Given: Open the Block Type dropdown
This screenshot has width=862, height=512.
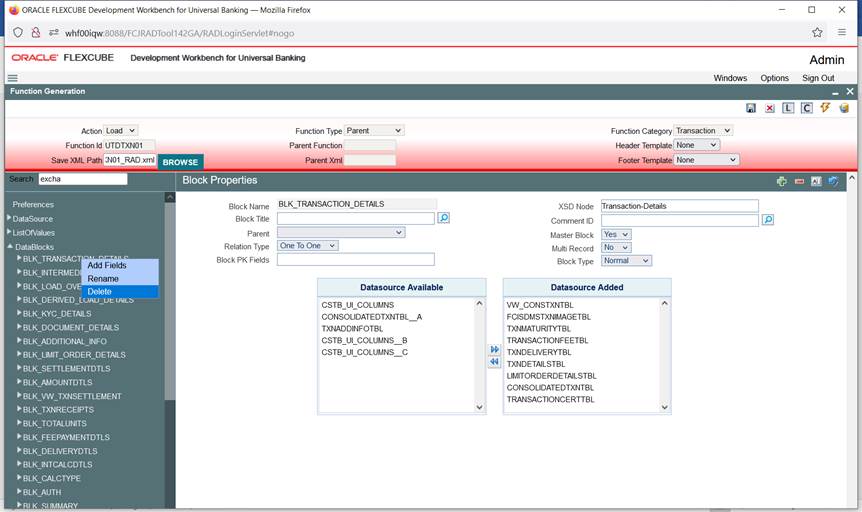Looking at the screenshot, I should [626, 261].
